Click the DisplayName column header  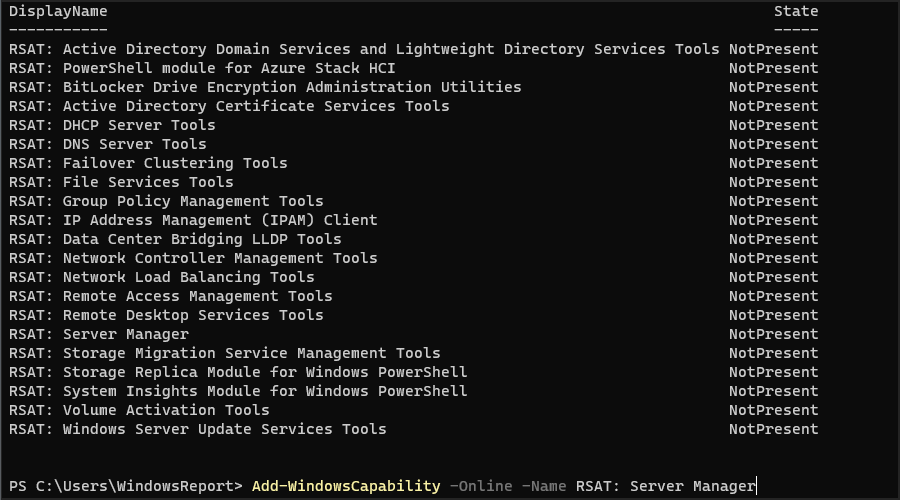click(58, 12)
